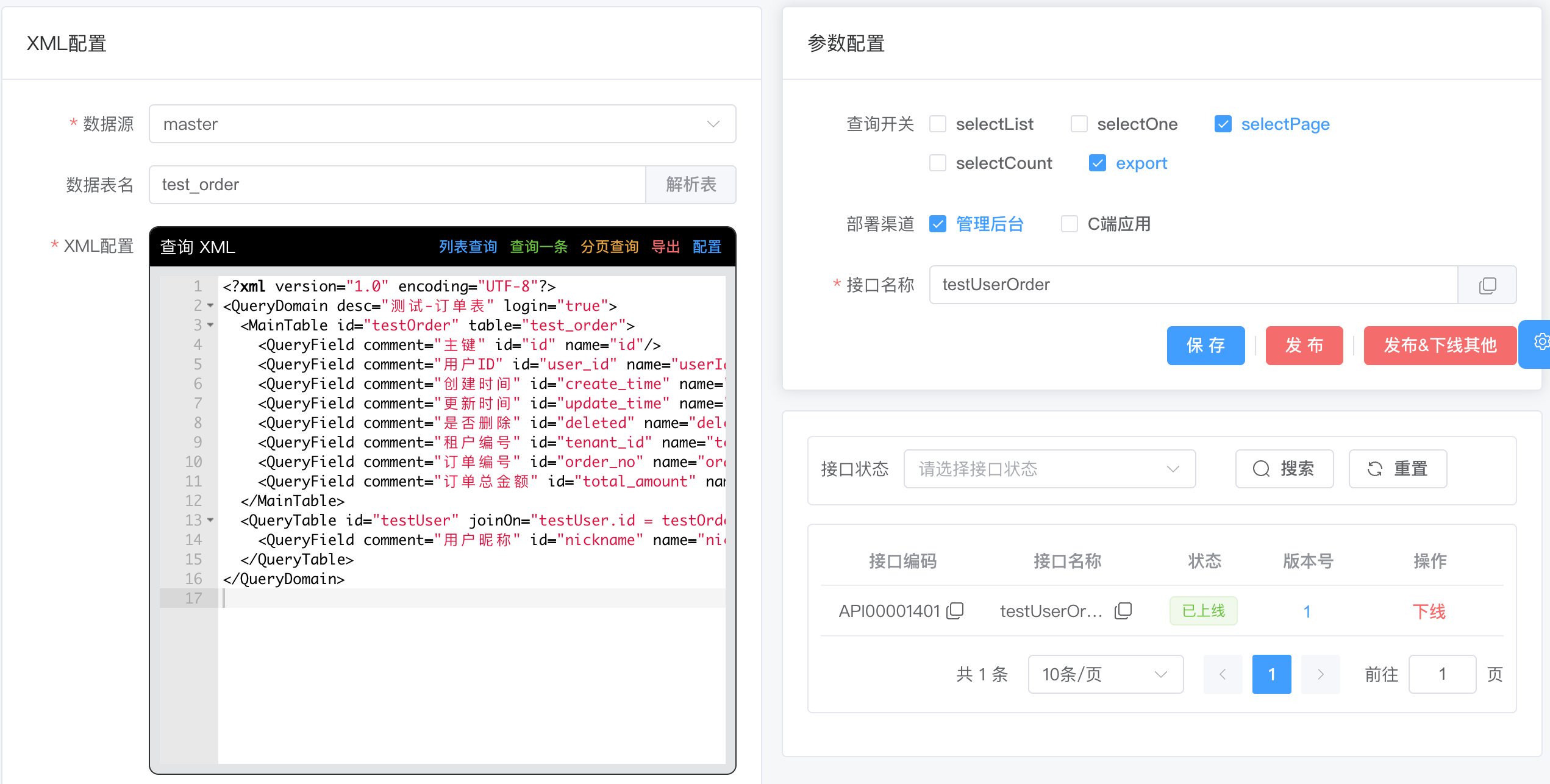Switch to the 列表查询 XML tab
The image size is (1550, 784).
tap(468, 247)
